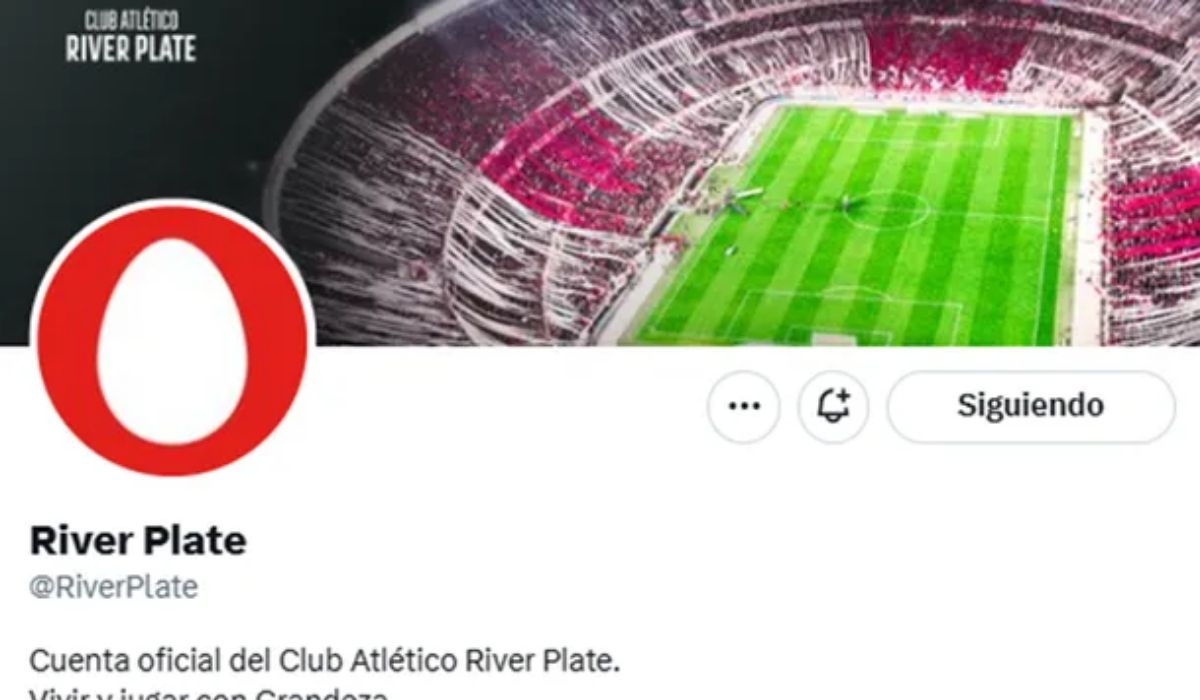Unfollow via the Siguiendo button
The height and width of the screenshot is (700, 1200).
(x=1031, y=407)
